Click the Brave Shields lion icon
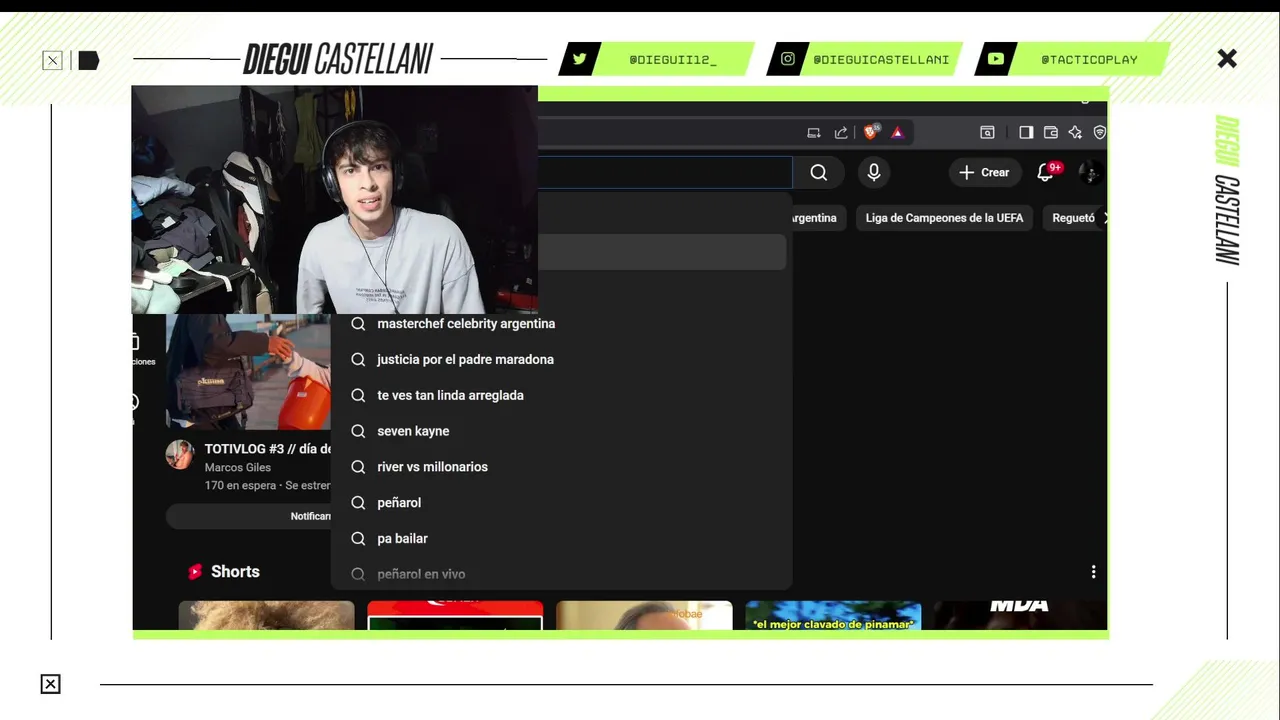 point(872,132)
